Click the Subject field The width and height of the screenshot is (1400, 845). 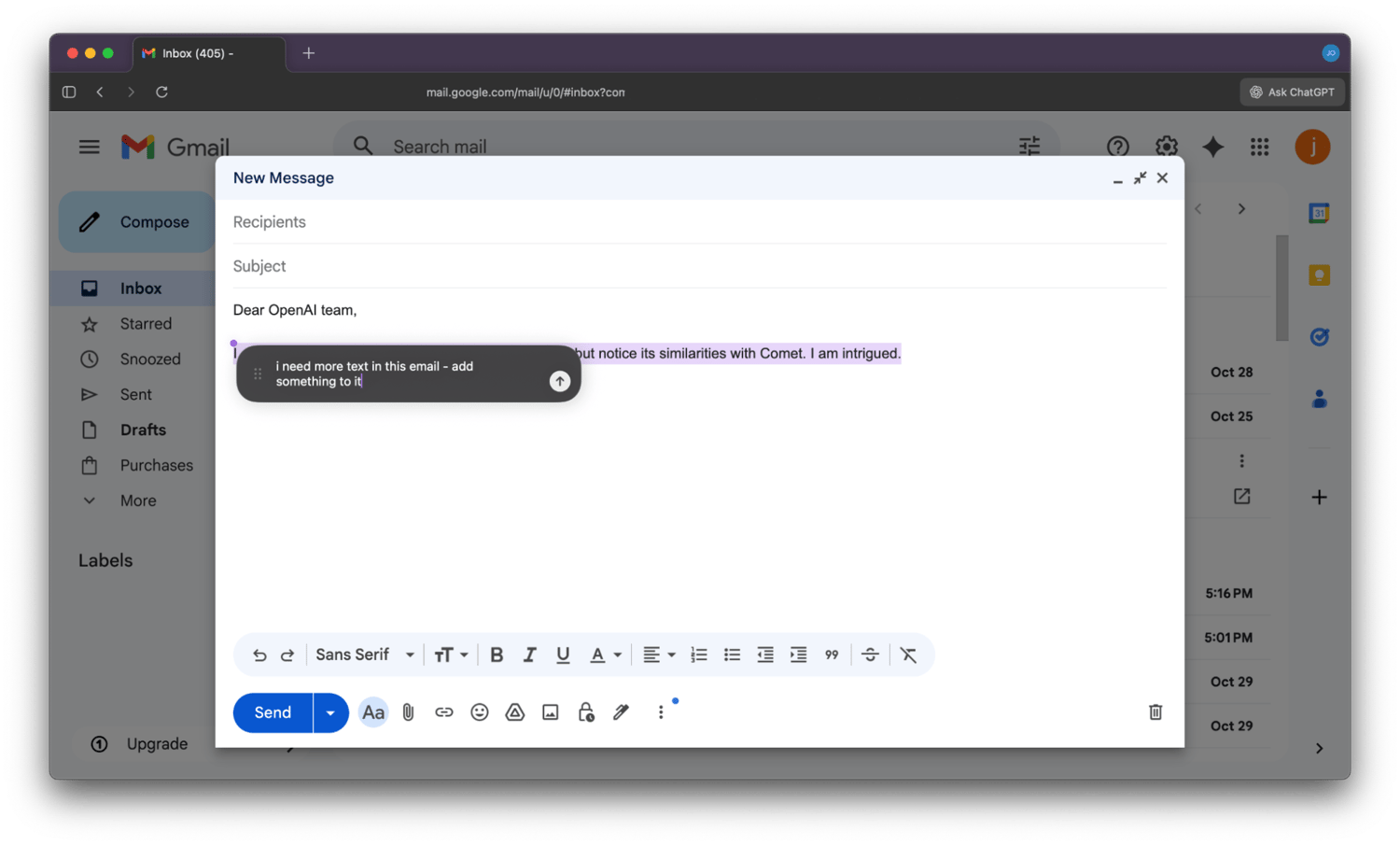(x=700, y=266)
